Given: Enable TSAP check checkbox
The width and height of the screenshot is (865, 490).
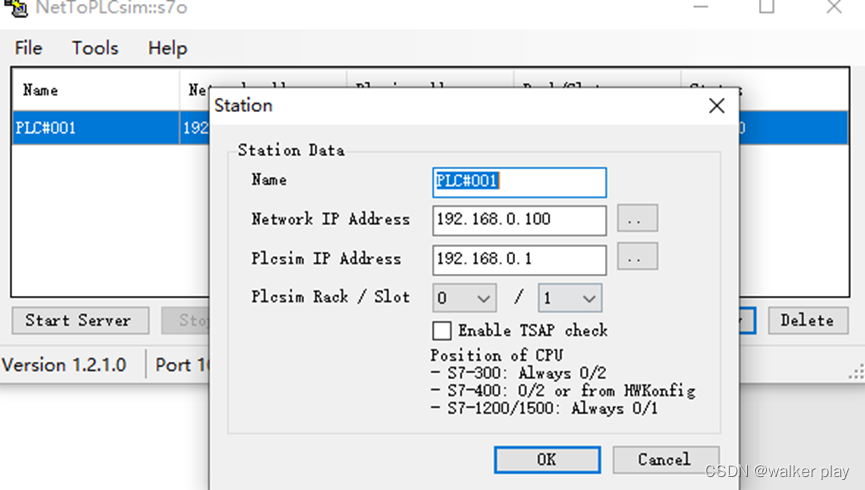Looking at the screenshot, I should tap(442, 331).
